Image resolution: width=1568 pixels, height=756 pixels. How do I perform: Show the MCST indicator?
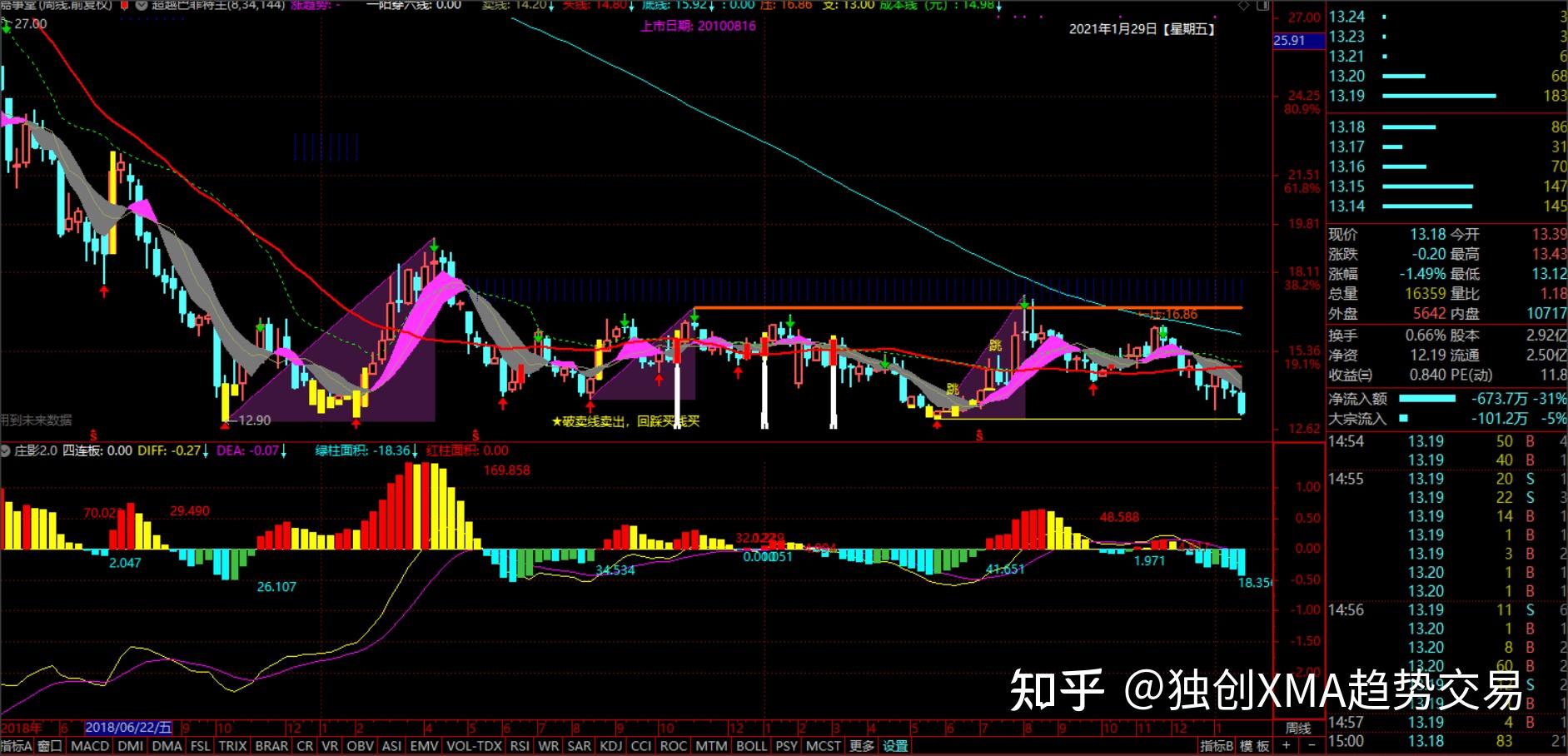point(824,746)
